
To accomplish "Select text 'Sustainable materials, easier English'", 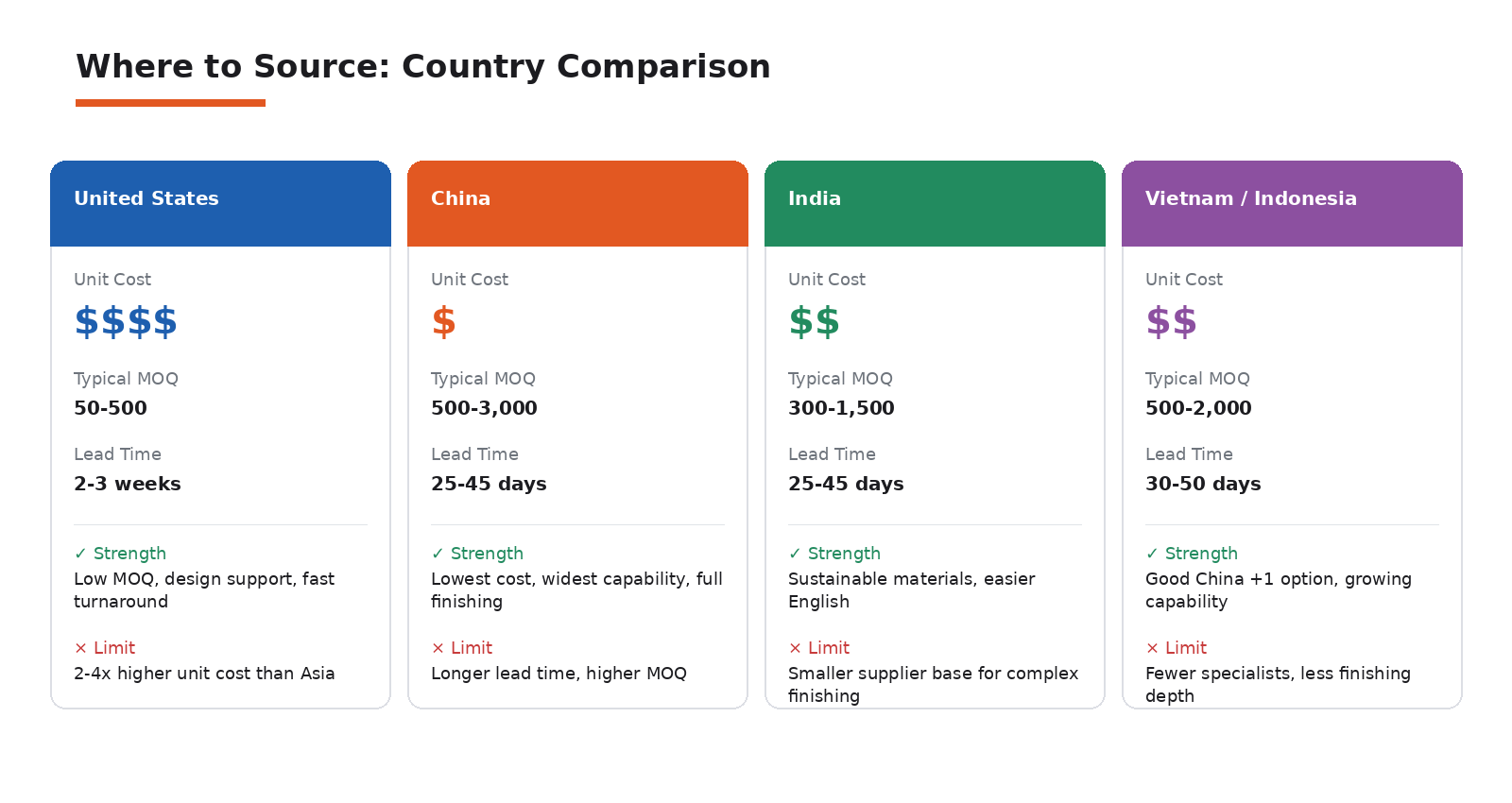I will pos(912,590).
